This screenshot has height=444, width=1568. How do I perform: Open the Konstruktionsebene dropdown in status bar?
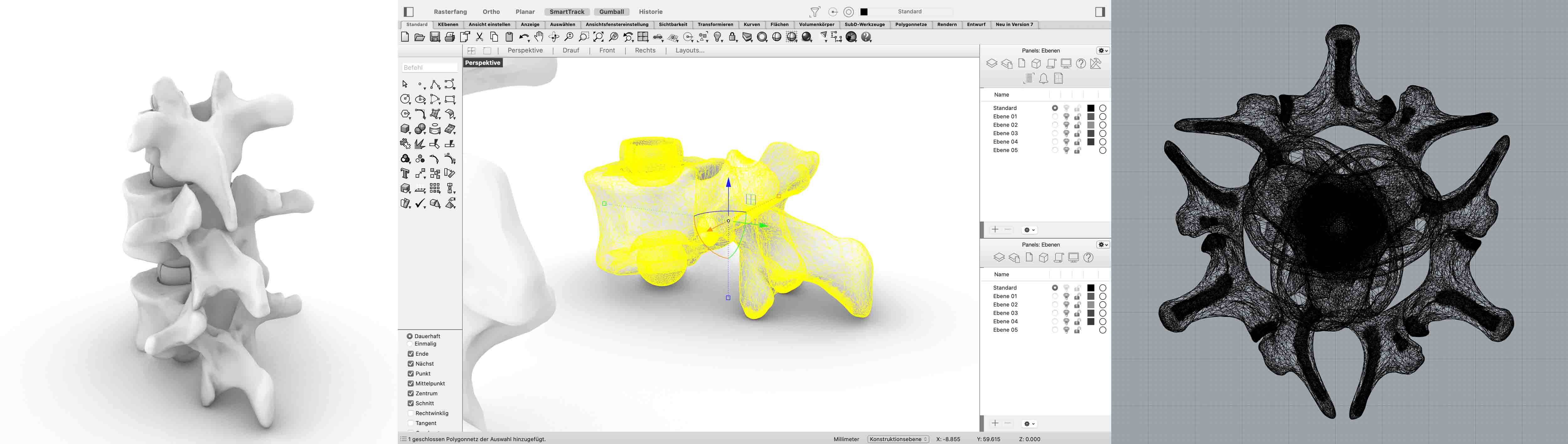tap(899, 439)
